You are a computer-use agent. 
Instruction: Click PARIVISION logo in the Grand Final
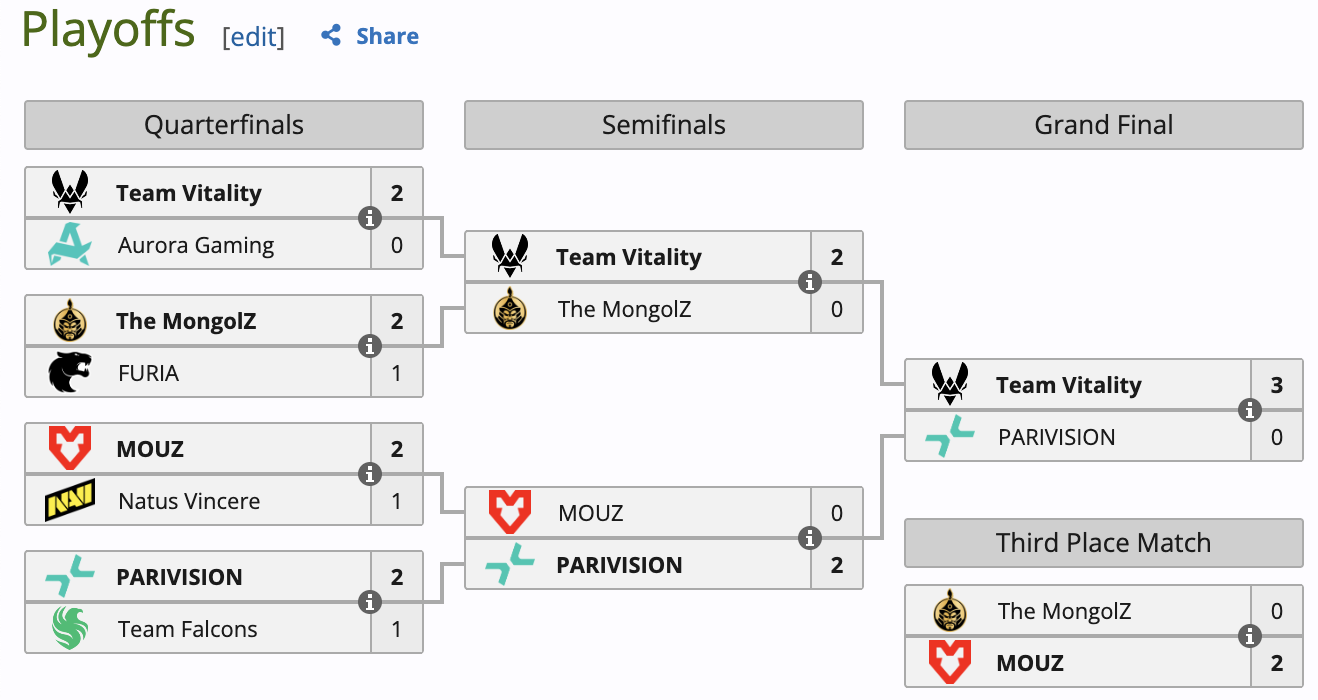click(950, 437)
